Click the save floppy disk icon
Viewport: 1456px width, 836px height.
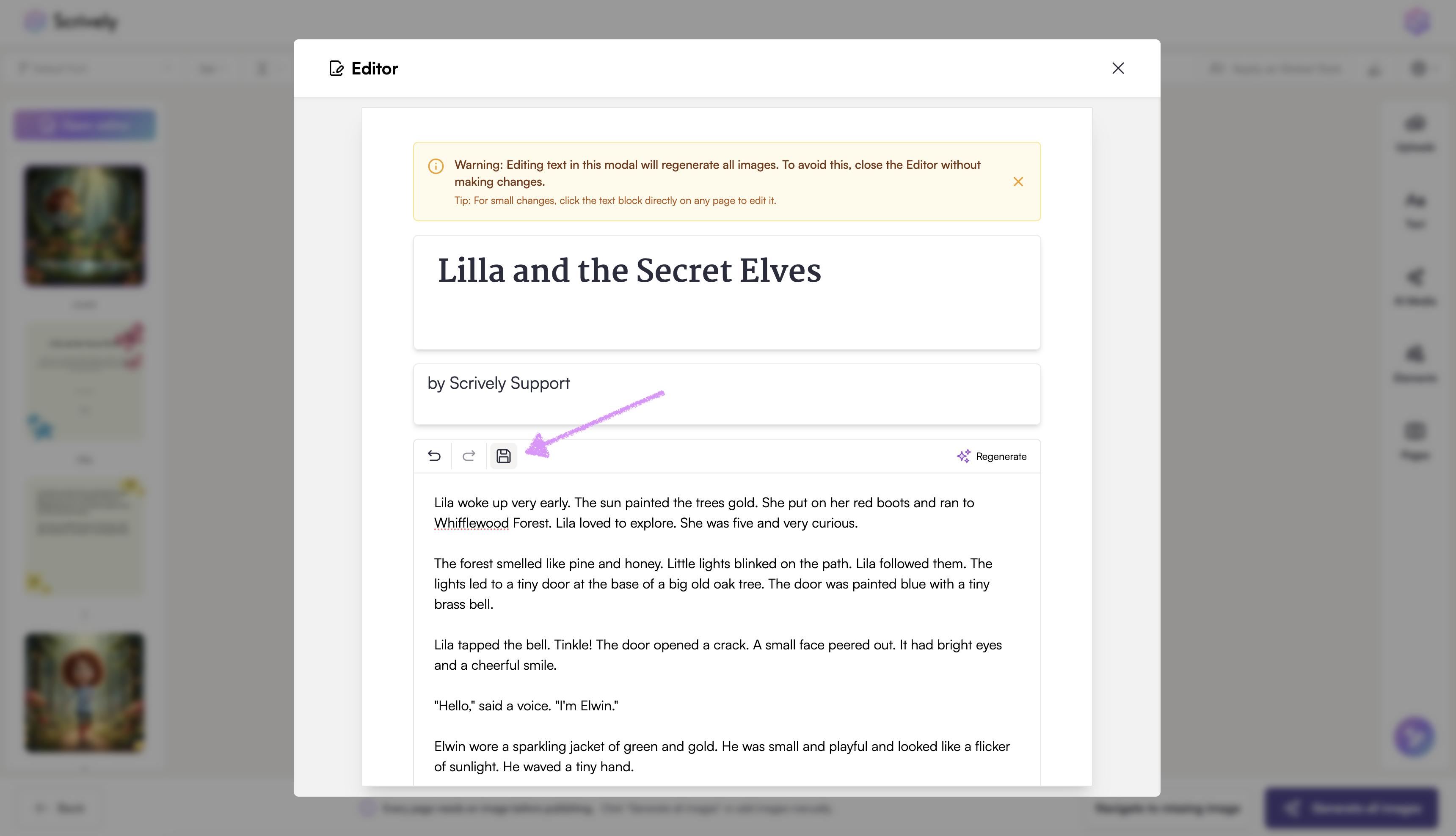click(x=504, y=456)
